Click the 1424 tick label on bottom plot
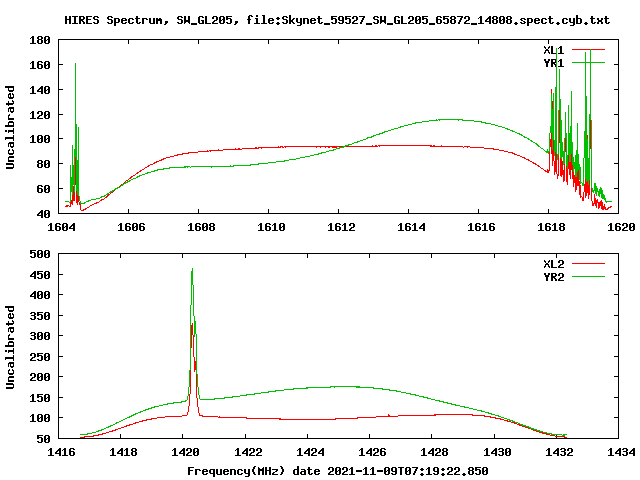This screenshot has width=640, height=480. [x=310, y=452]
